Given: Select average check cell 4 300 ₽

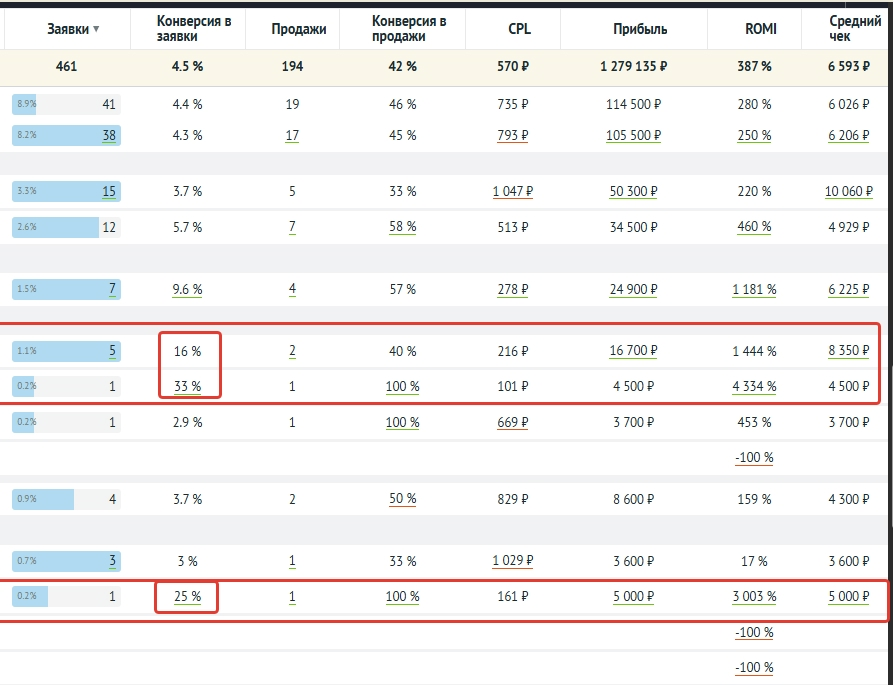Looking at the screenshot, I should click(849, 499).
